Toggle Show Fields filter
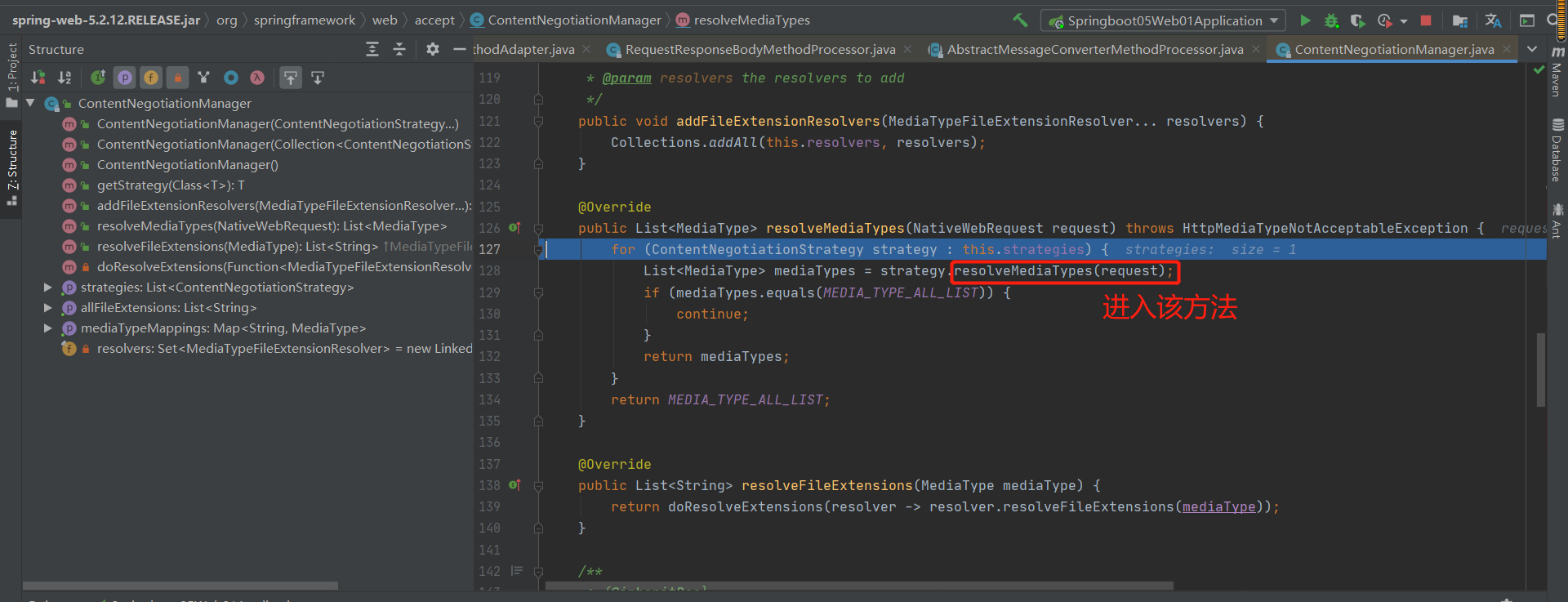Screen dimensions: 1568x602 (x=151, y=78)
